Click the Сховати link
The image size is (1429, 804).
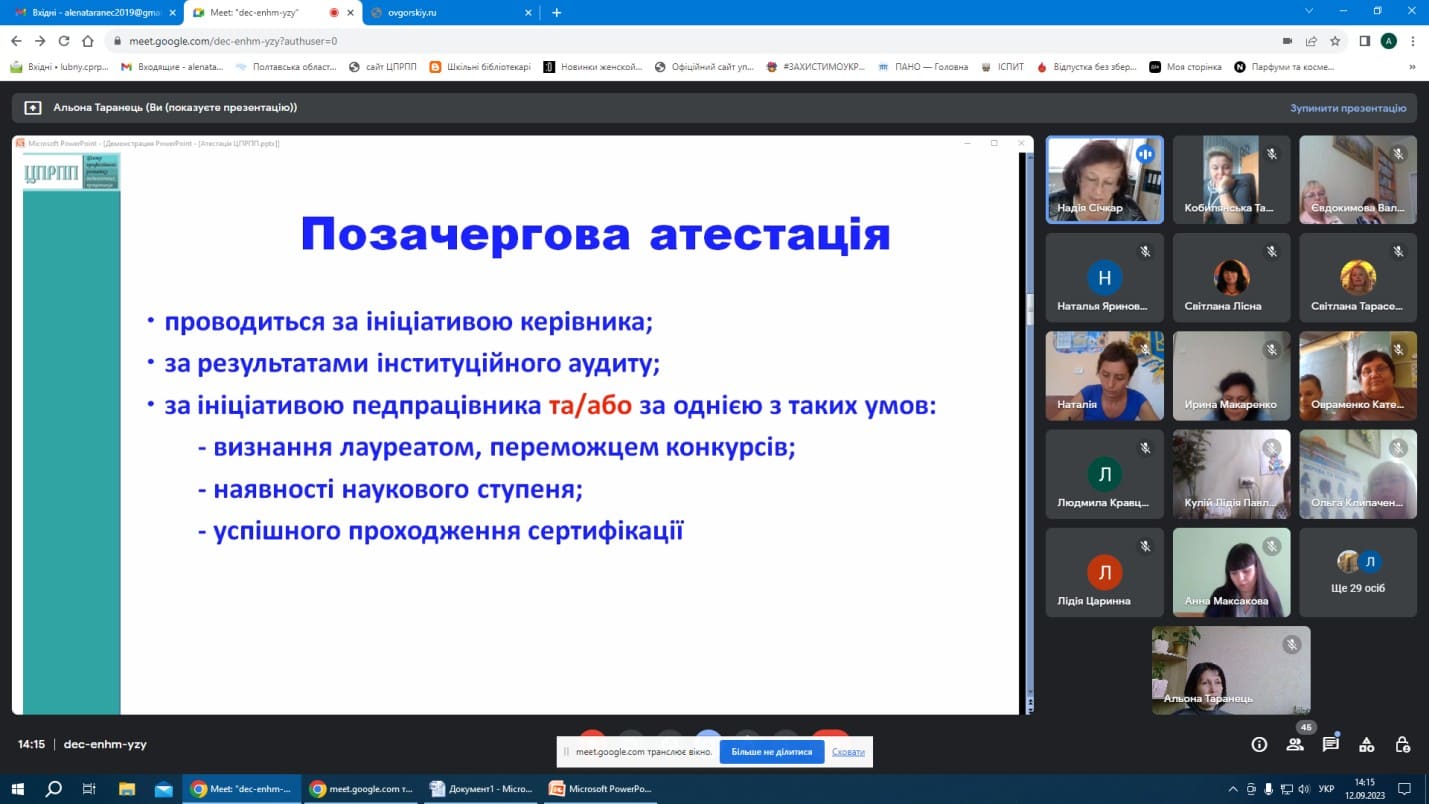[848, 752]
